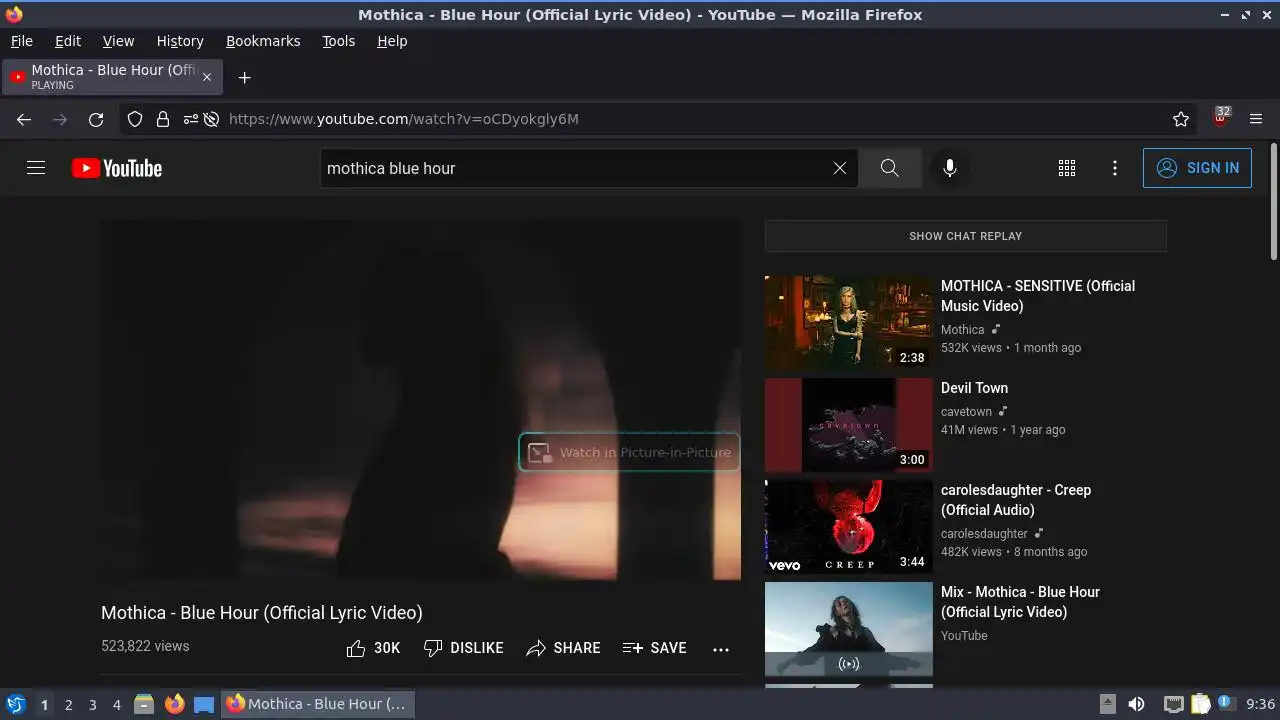Open the YouTube apps grid
The width and height of the screenshot is (1280, 720).
(1067, 168)
